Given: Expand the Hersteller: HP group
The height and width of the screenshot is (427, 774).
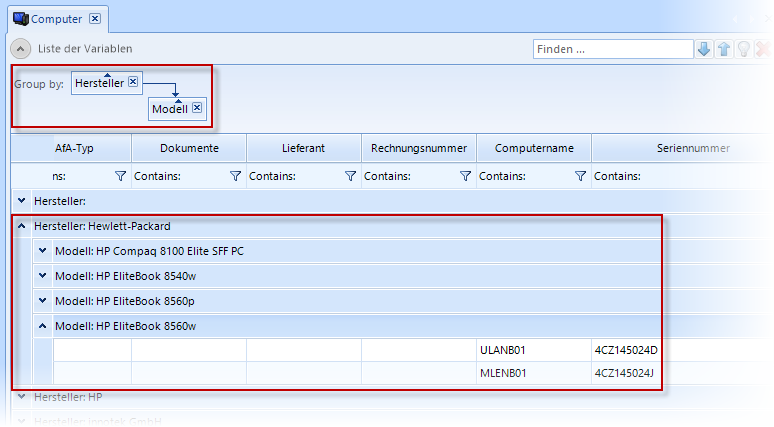Looking at the screenshot, I should tap(21, 396).
